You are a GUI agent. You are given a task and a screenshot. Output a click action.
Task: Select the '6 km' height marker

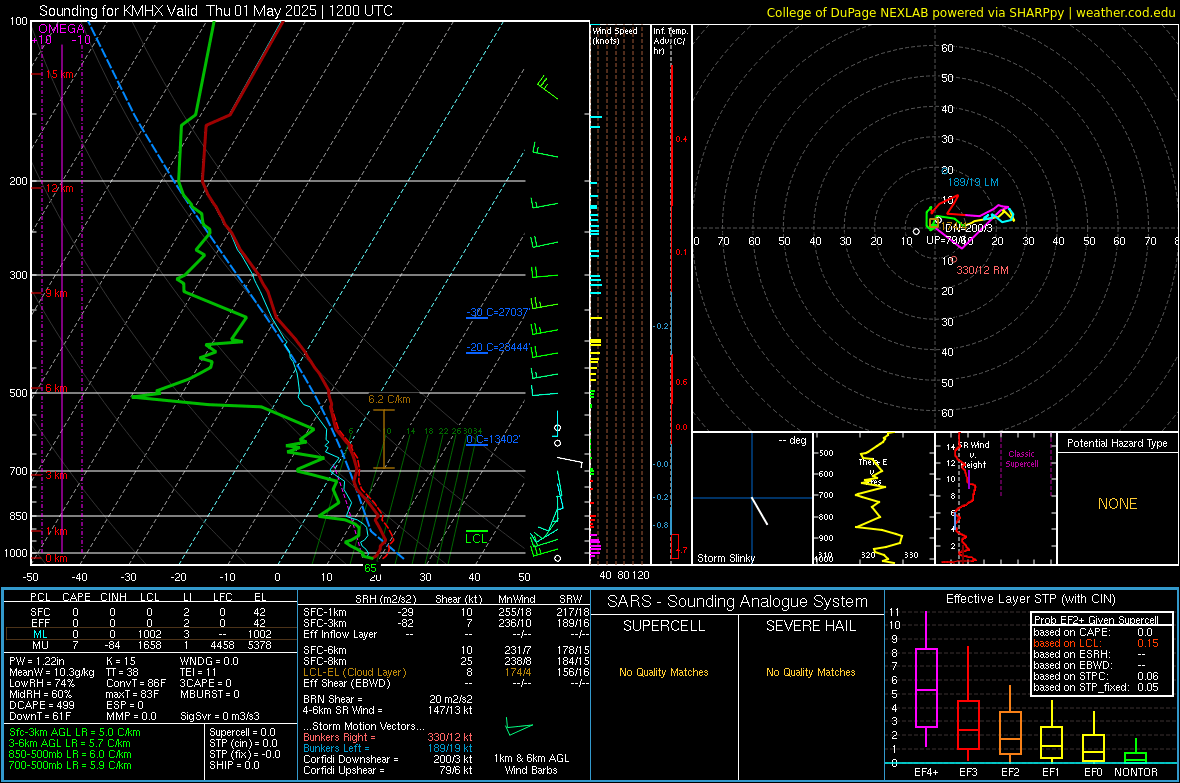click(x=56, y=388)
